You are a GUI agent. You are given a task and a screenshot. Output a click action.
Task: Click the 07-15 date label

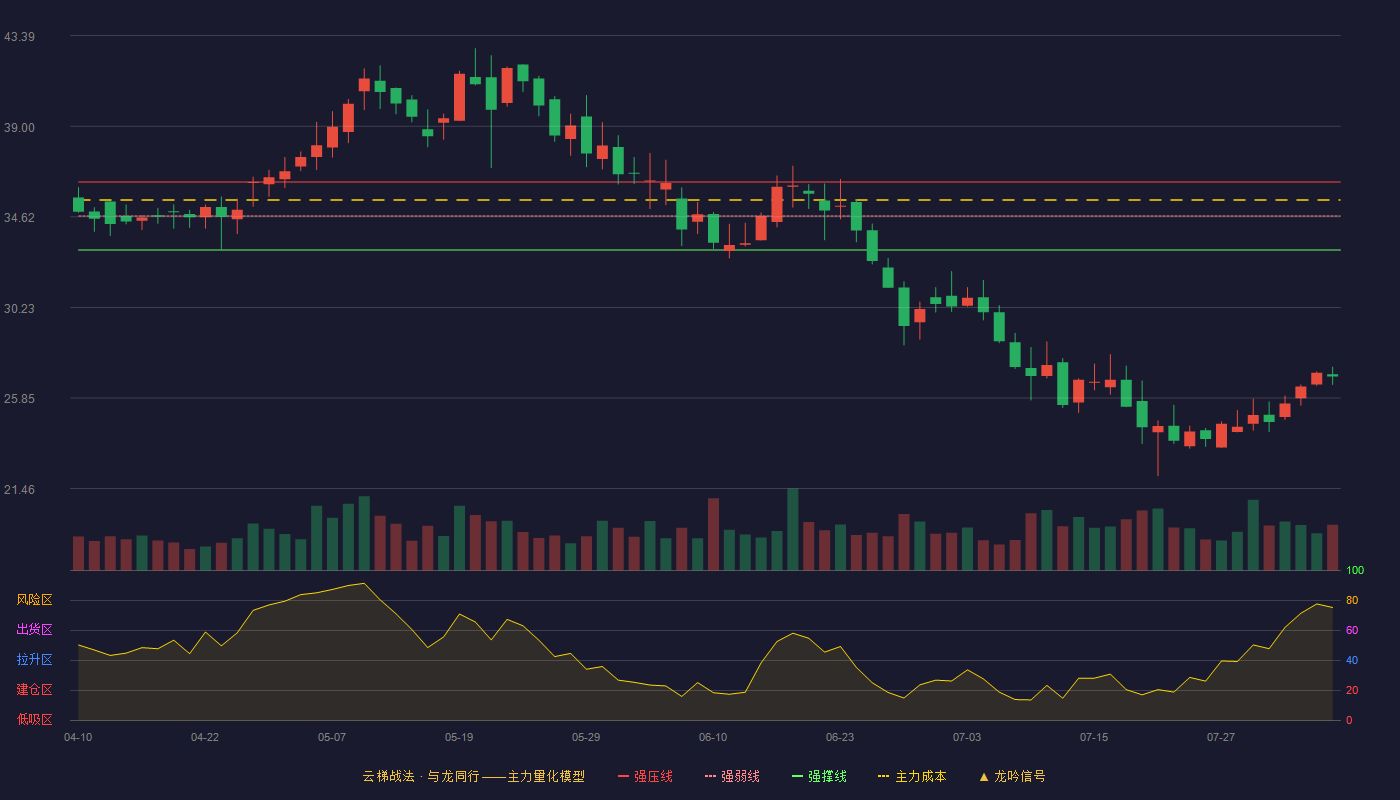(x=1094, y=737)
